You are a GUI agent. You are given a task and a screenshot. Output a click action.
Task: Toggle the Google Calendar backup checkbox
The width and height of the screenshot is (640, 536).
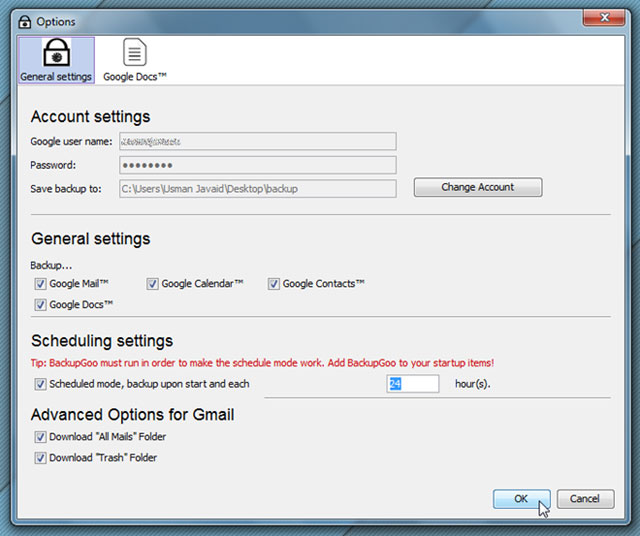pos(152,284)
